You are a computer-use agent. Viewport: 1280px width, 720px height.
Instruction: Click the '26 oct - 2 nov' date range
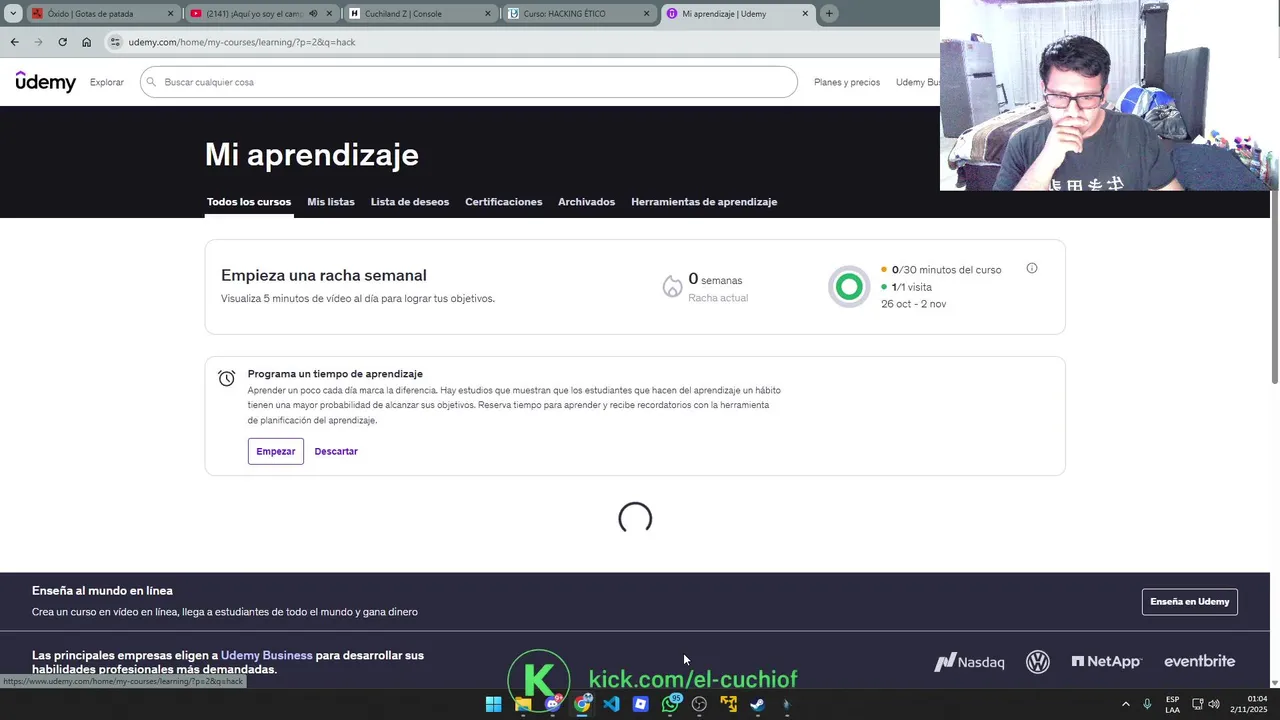click(913, 304)
